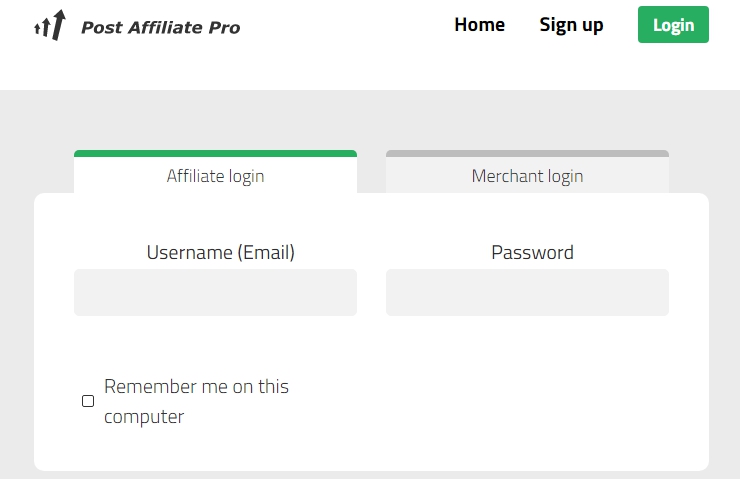This screenshot has height=479, width=740.
Task: Go to the Home page
Action: [x=479, y=25]
